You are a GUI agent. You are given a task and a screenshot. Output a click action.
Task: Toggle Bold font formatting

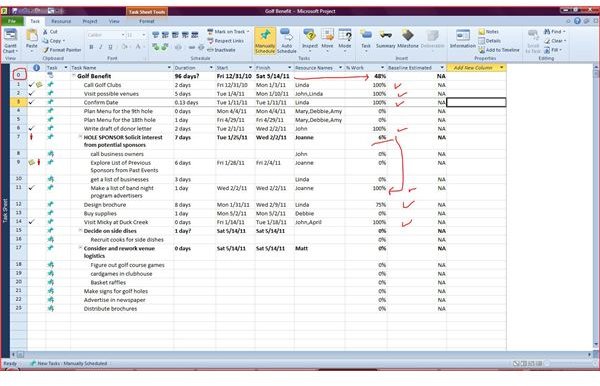(x=91, y=47)
